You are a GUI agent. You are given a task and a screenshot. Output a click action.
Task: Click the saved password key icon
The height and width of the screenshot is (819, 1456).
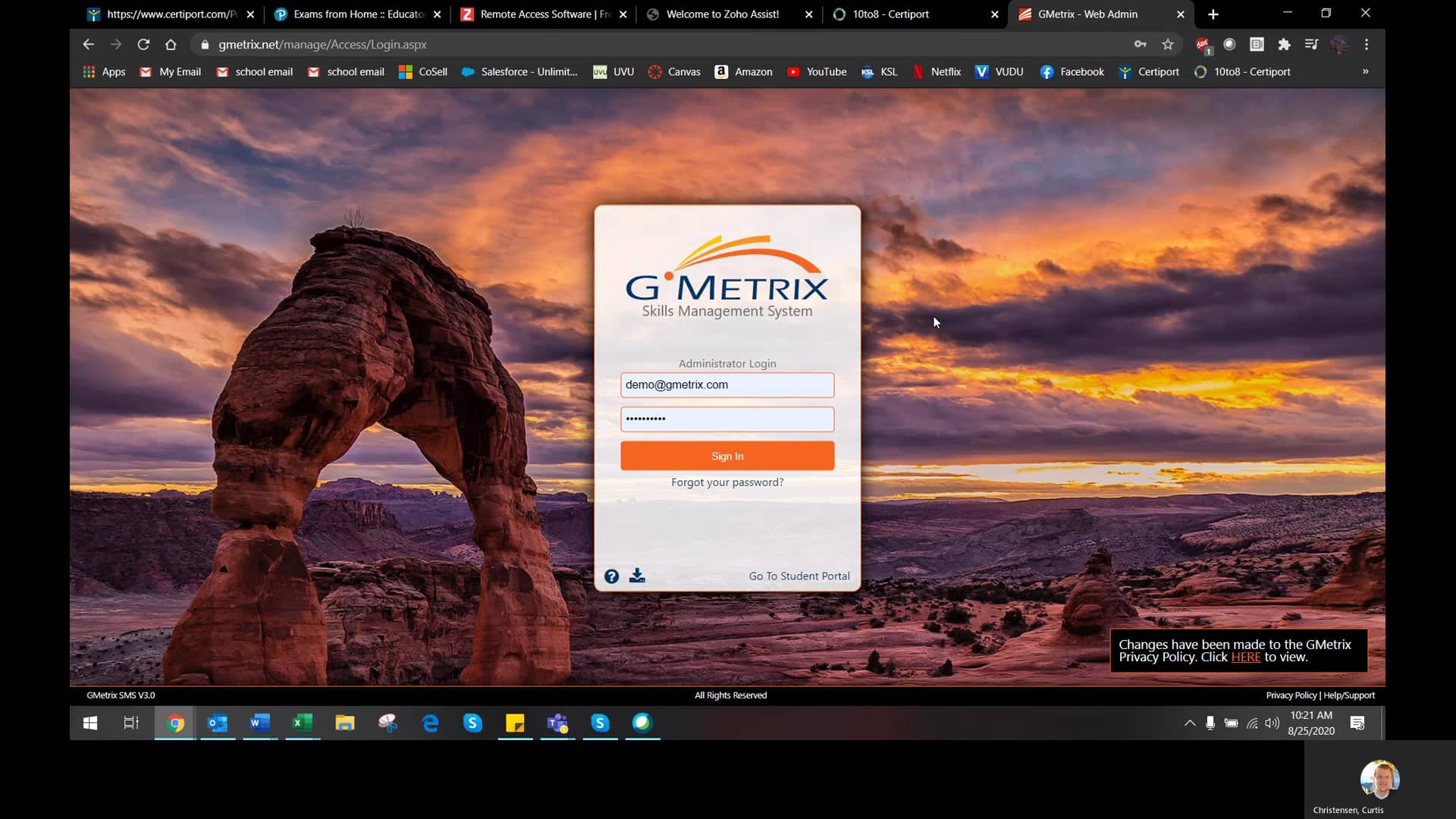pyautogui.click(x=1140, y=45)
